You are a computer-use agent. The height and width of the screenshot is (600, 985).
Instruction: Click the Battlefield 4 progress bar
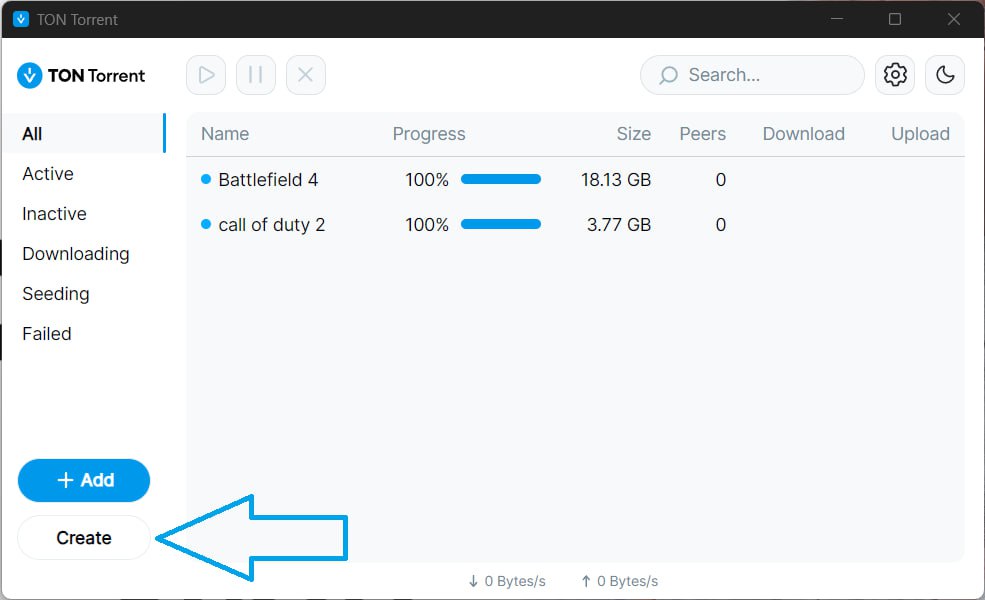(x=500, y=180)
